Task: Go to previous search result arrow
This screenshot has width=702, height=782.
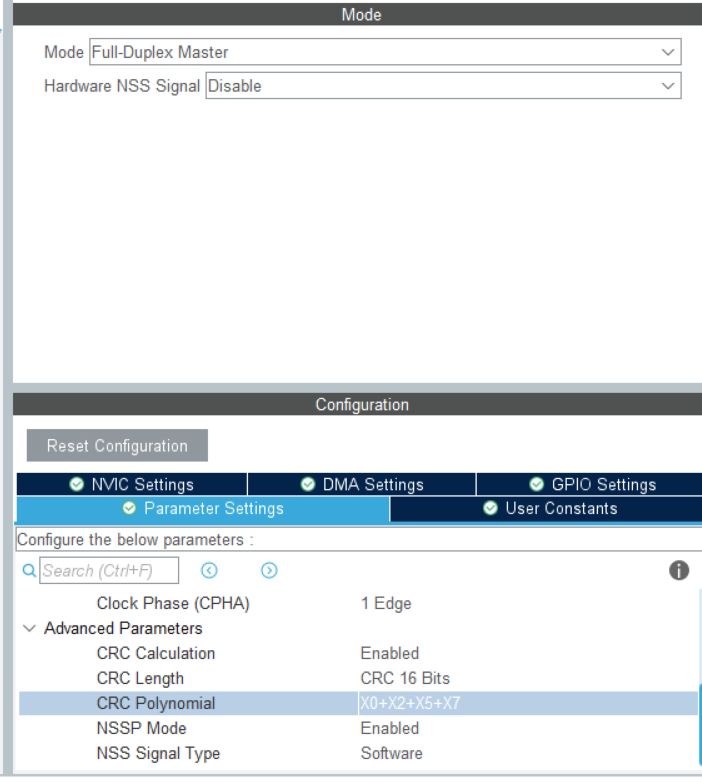Action: click(x=209, y=571)
